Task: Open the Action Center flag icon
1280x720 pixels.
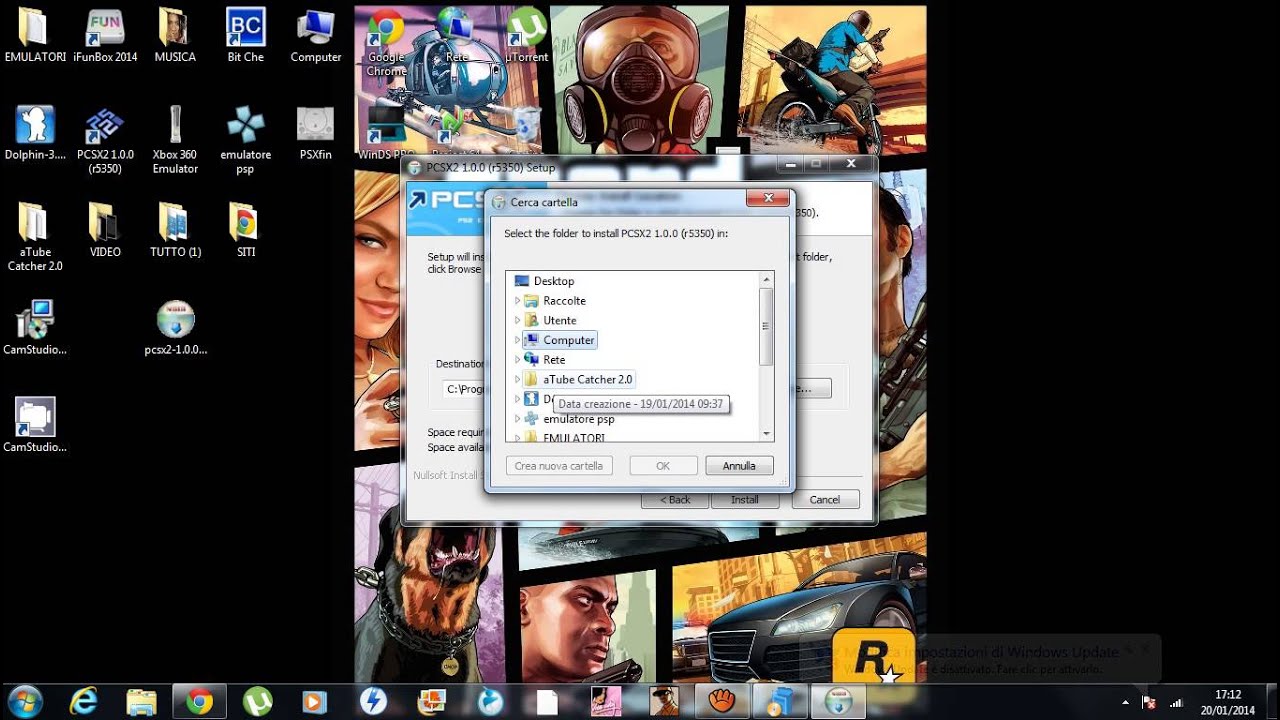Action: pyautogui.click(x=1150, y=703)
